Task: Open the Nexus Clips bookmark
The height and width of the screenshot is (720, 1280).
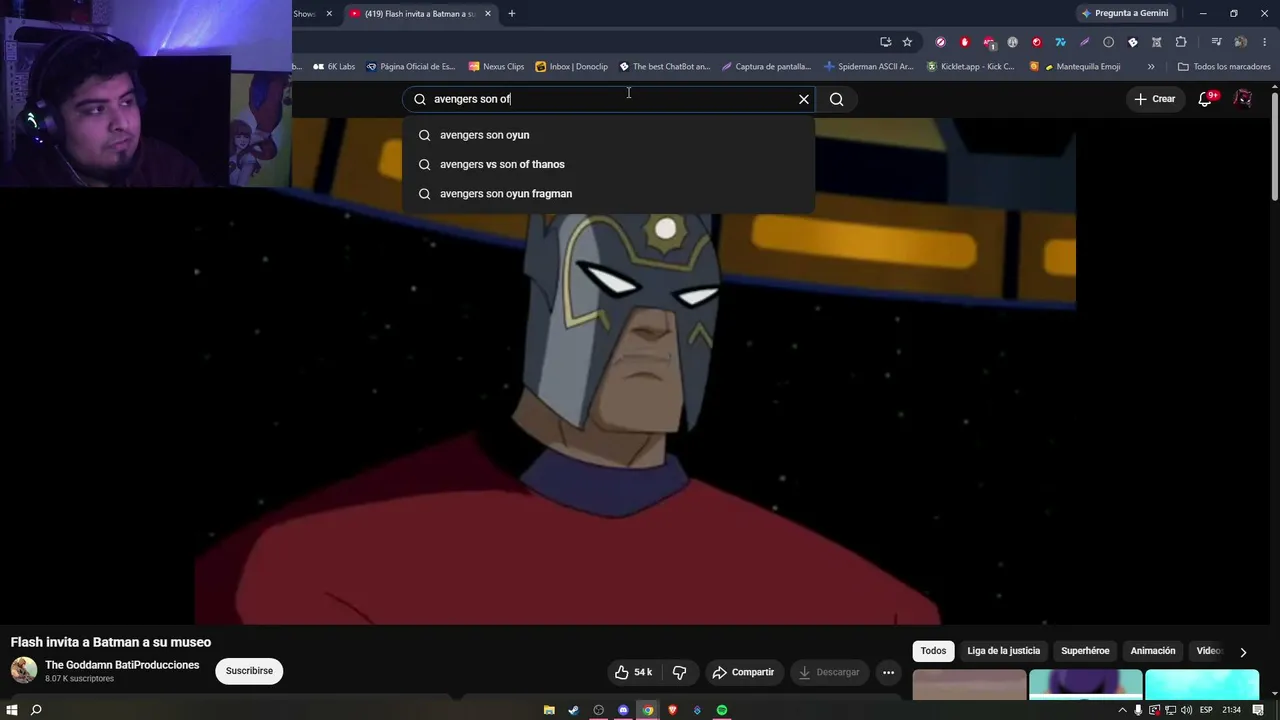Action: (496, 67)
